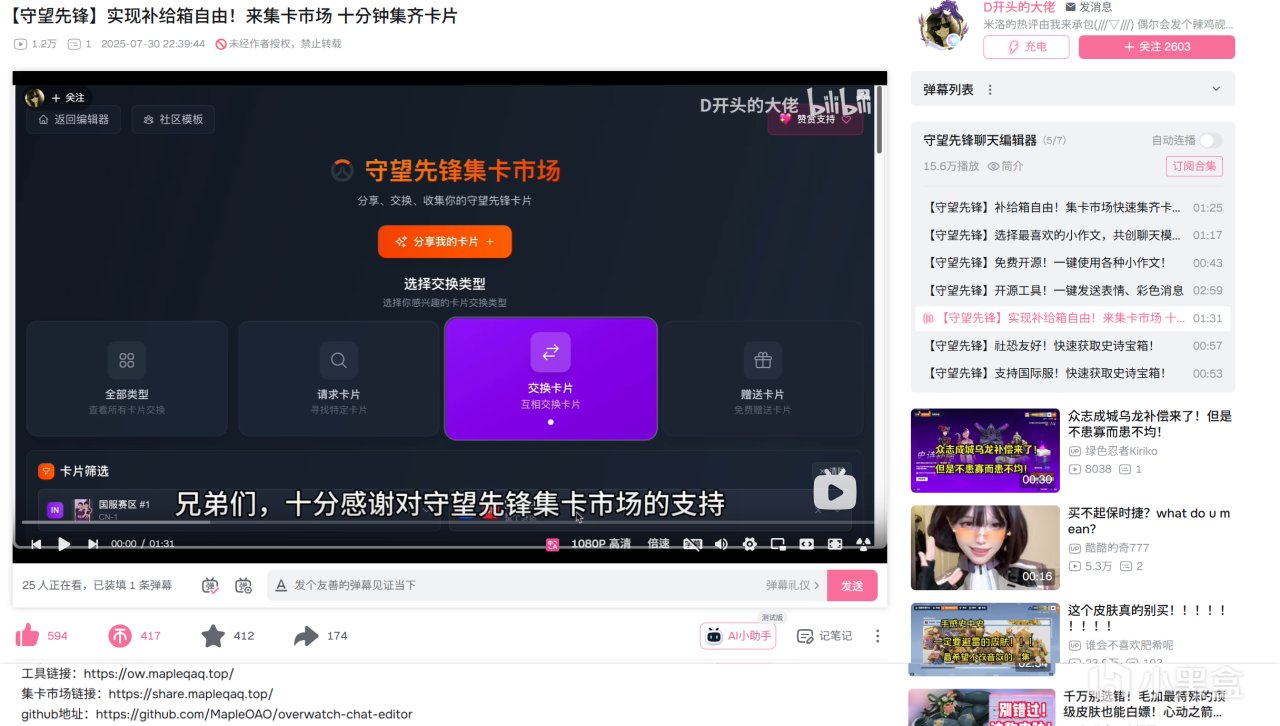Click in-video 返回编辑器 button
The height and width of the screenshot is (726, 1280).
(73, 119)
